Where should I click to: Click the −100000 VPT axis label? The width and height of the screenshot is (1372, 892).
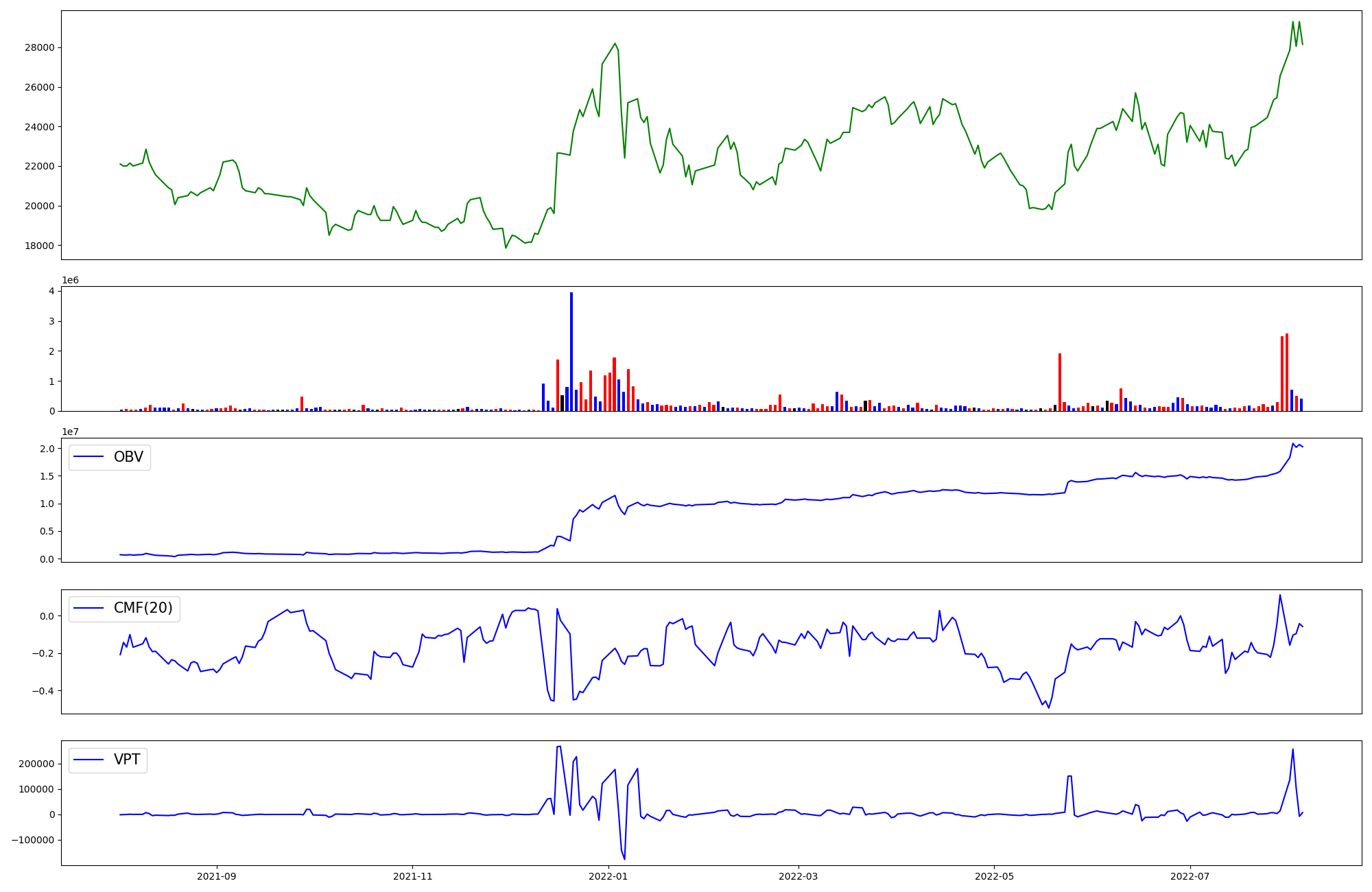(x=34, y=841)
